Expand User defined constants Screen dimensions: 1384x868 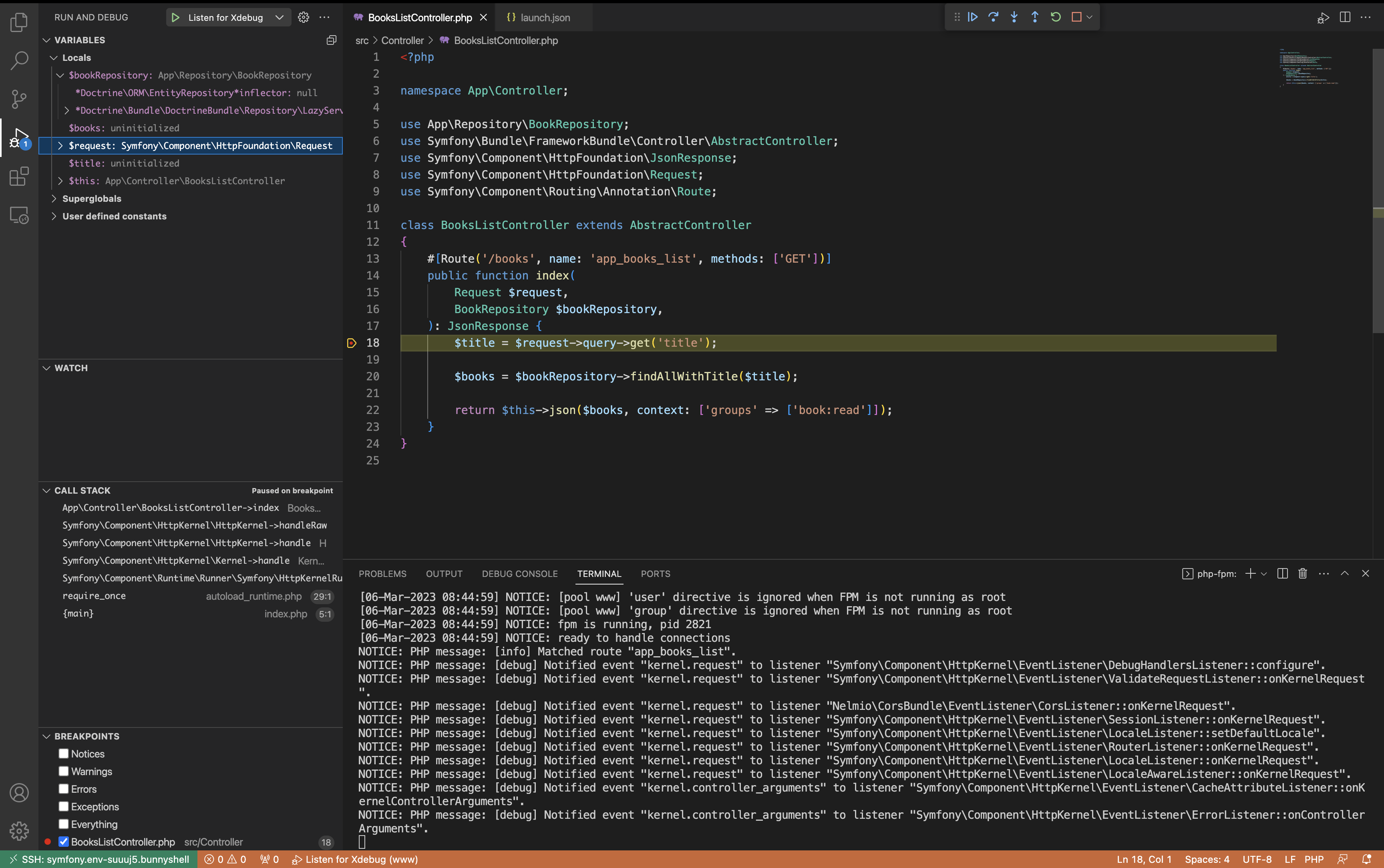pos(54,216)
